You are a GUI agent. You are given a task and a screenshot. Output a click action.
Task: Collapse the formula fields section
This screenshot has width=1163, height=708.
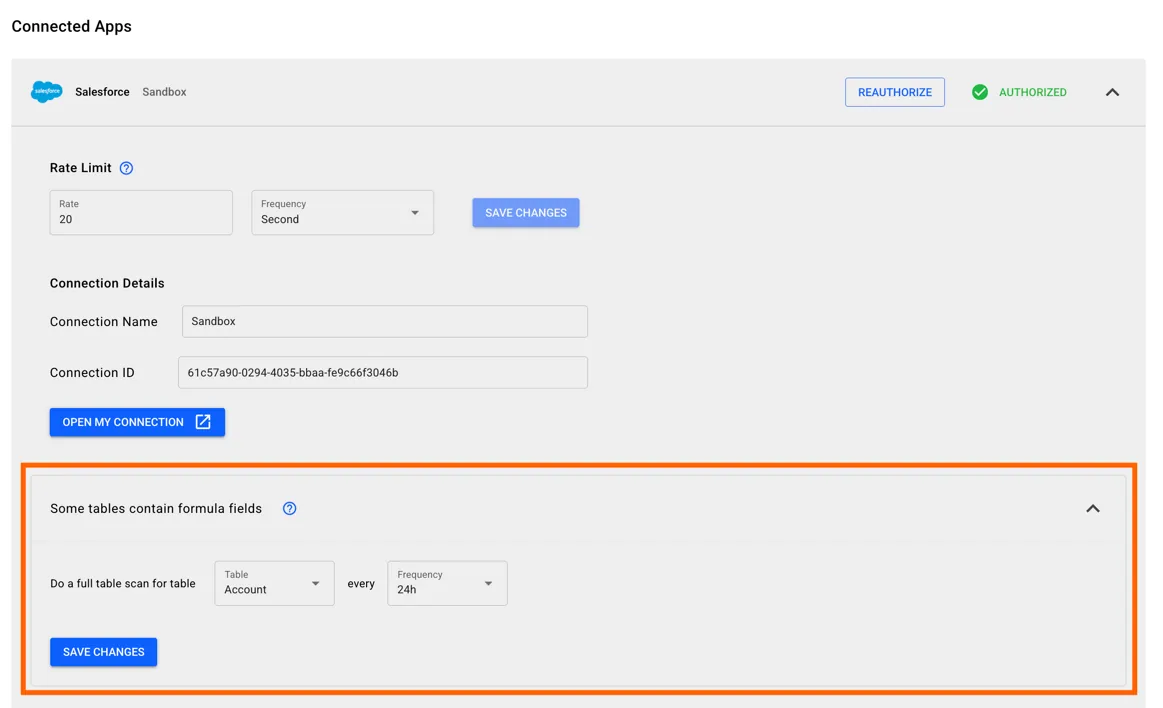tap(1093, 509)
